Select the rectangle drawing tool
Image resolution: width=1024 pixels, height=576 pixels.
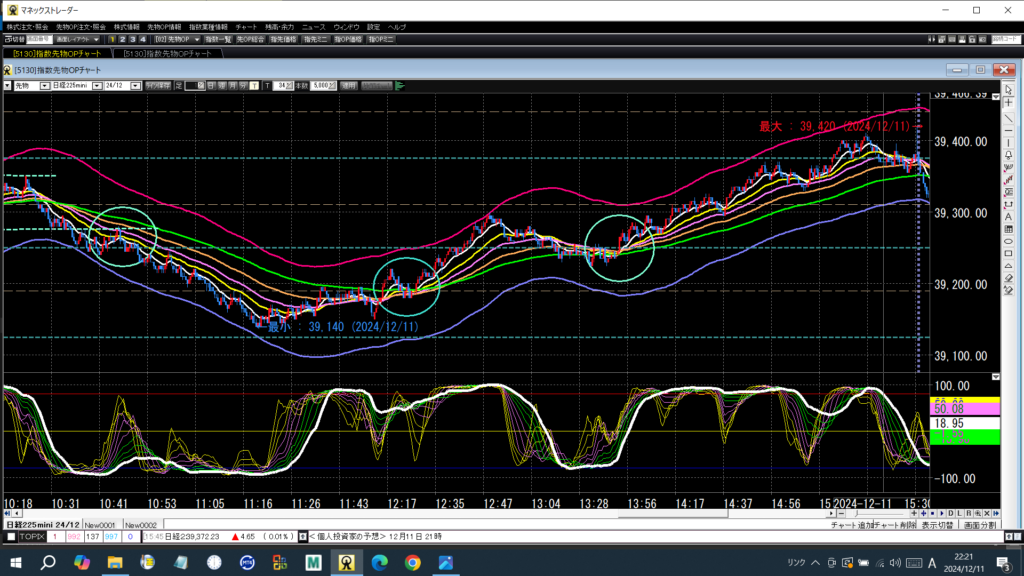[1008, 253]
